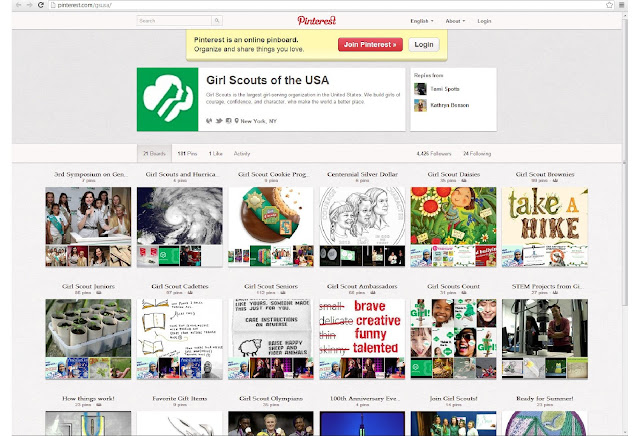
Task: Click the 100th Anniversary Eve.. board title
Action: (365, 398)
